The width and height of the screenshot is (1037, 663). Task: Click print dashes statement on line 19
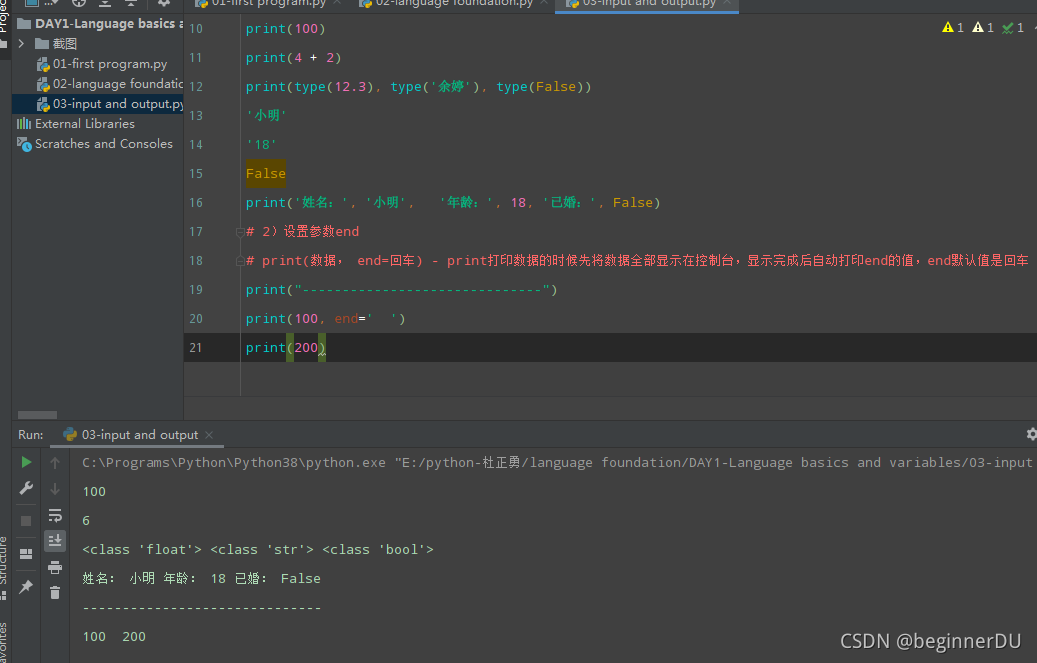[401, 290]
